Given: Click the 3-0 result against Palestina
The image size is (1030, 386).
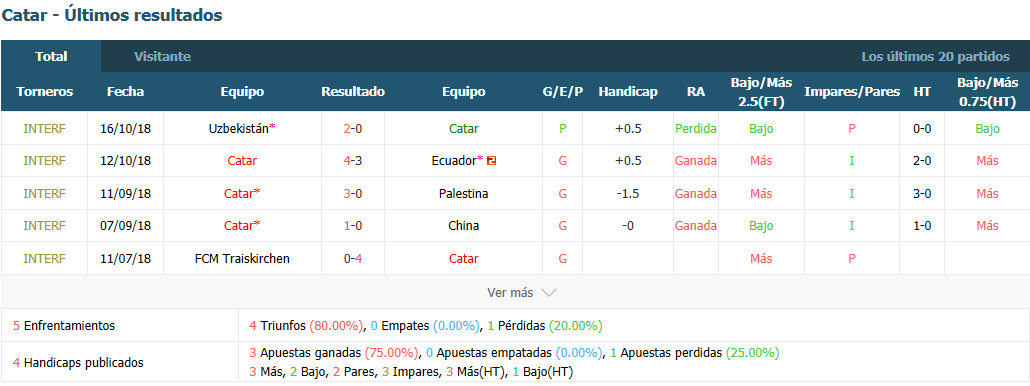Looking at the screenshot, I should (x=353, y=194).
